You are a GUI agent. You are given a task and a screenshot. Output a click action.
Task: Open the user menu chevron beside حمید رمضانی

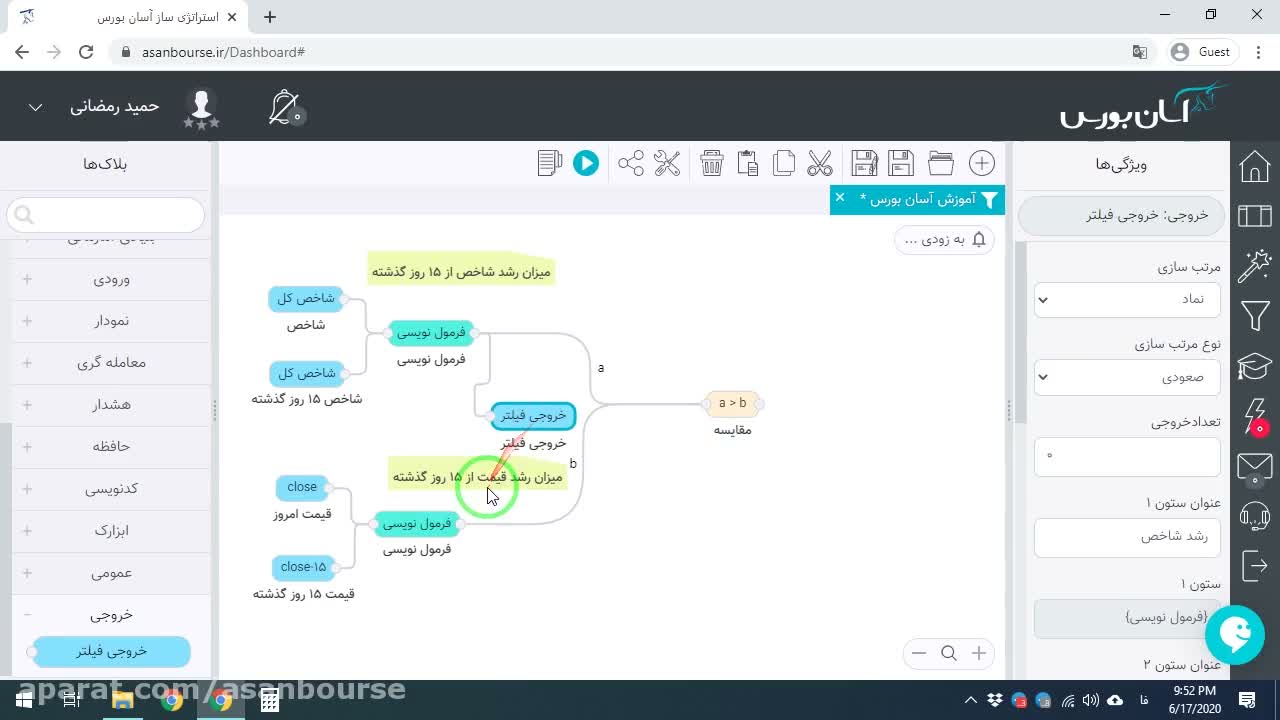[35, 107]
